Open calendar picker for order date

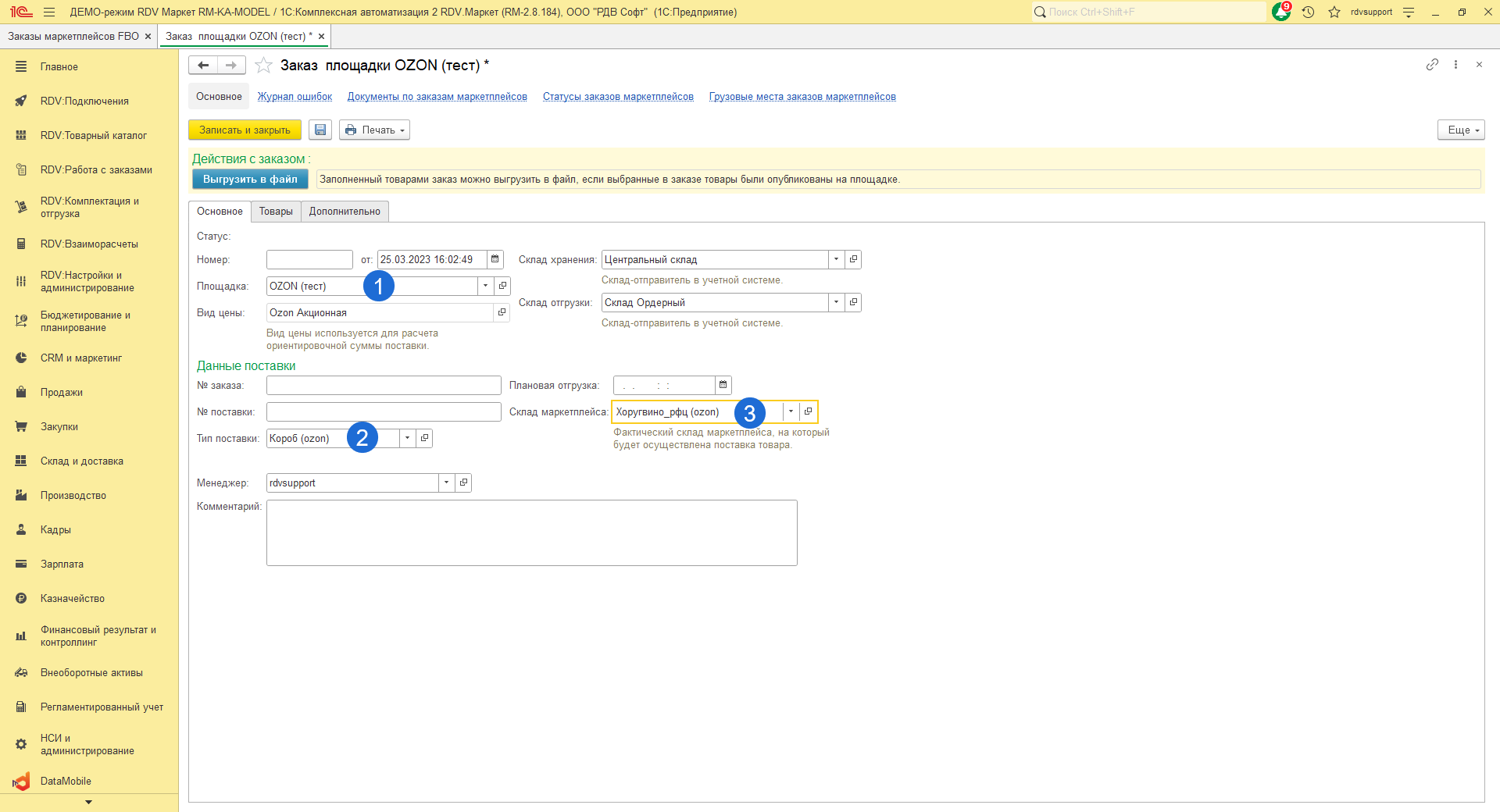495,259
